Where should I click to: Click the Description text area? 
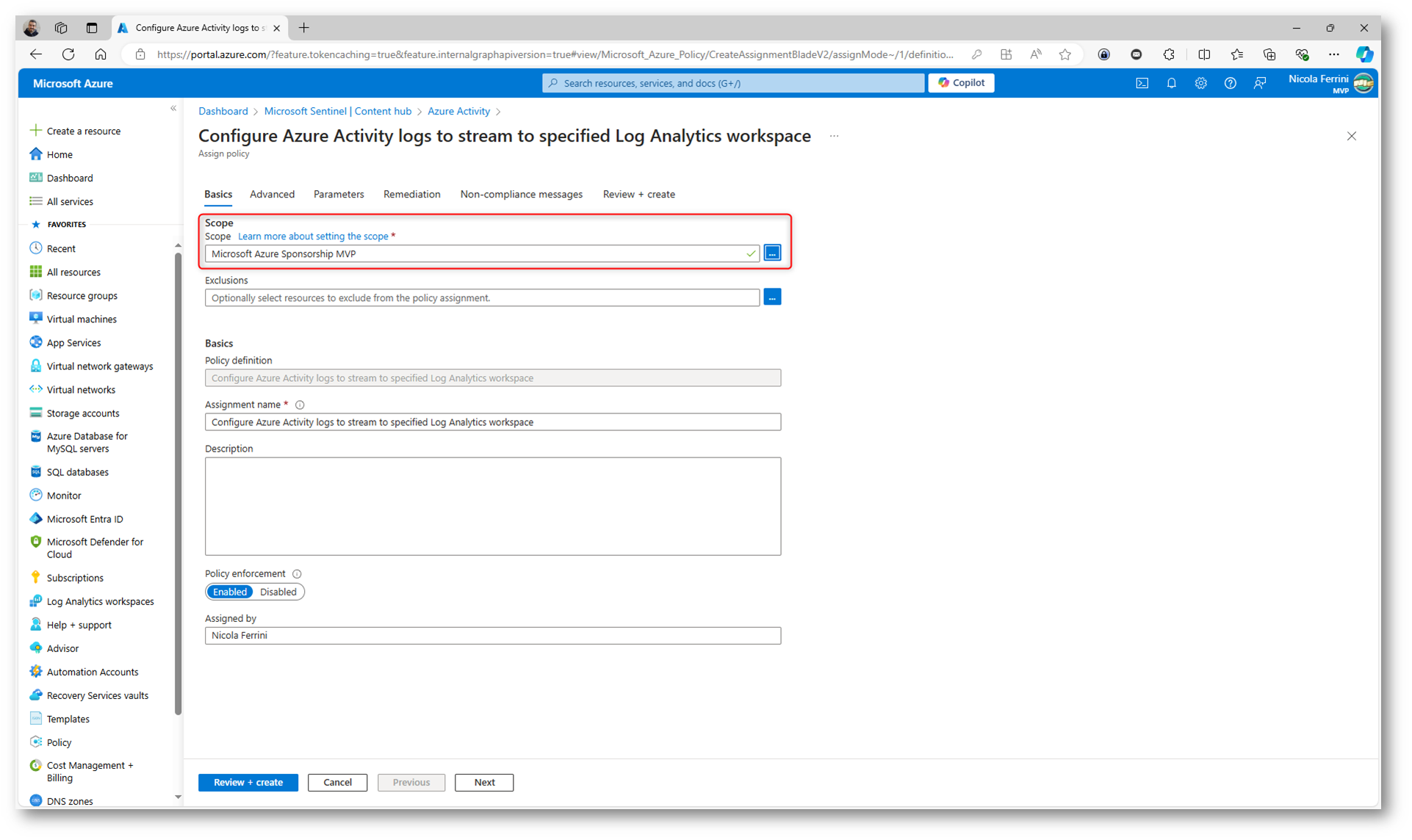(x=493, y=507)
